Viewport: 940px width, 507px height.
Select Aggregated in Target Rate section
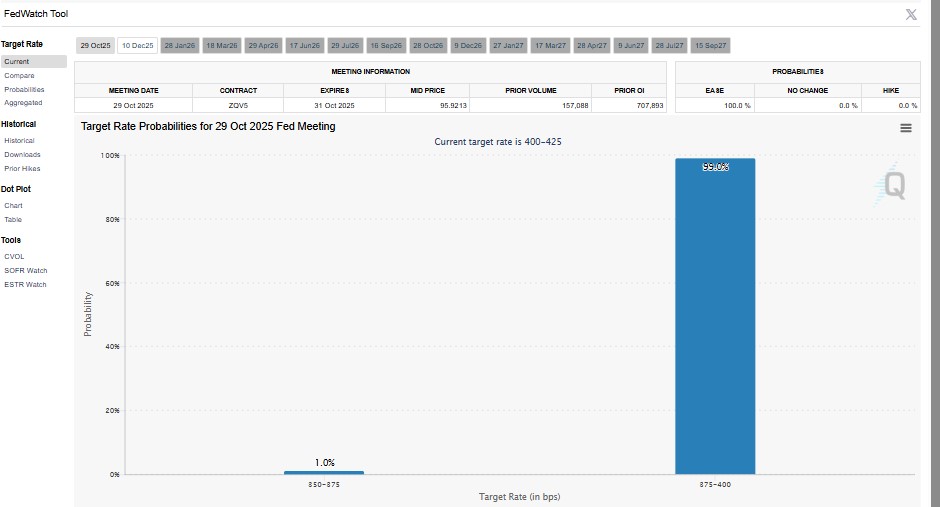pos(23,102)
